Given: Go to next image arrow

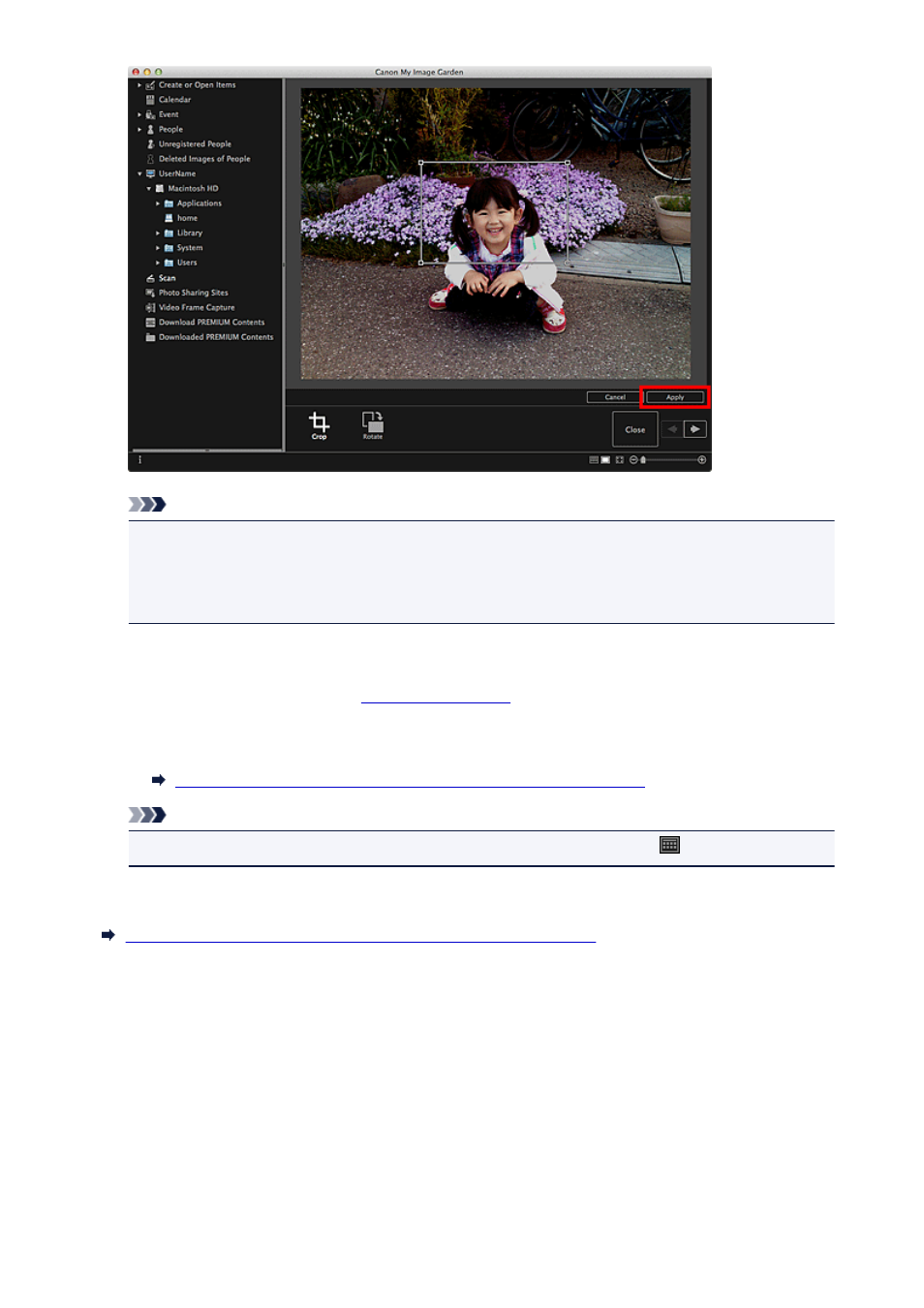Looking at the screenshot, I should pos(695,429).
